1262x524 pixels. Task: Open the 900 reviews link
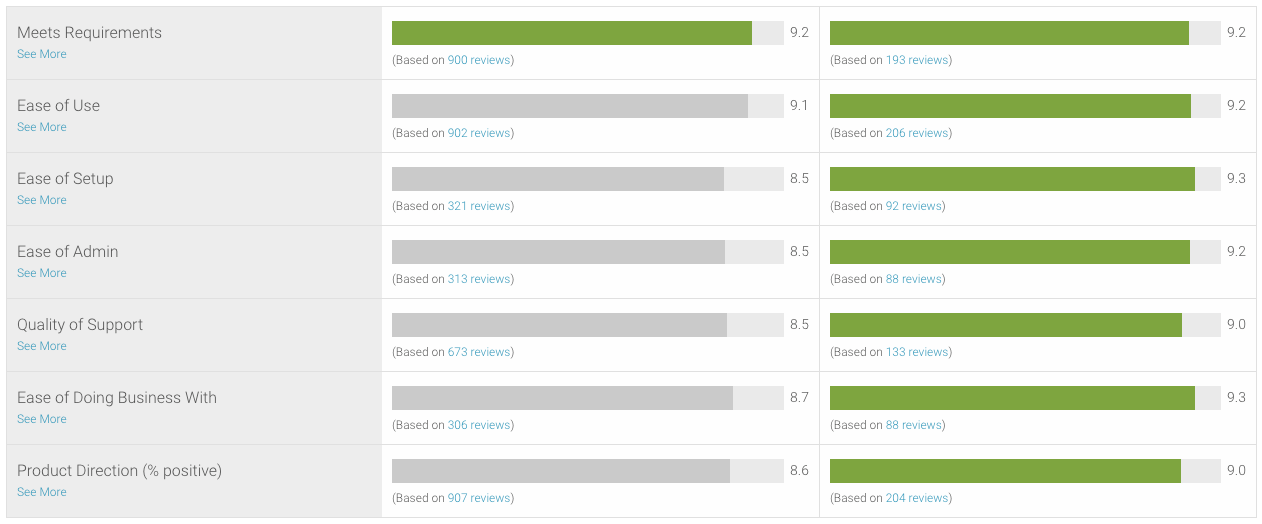coord(479,60)
